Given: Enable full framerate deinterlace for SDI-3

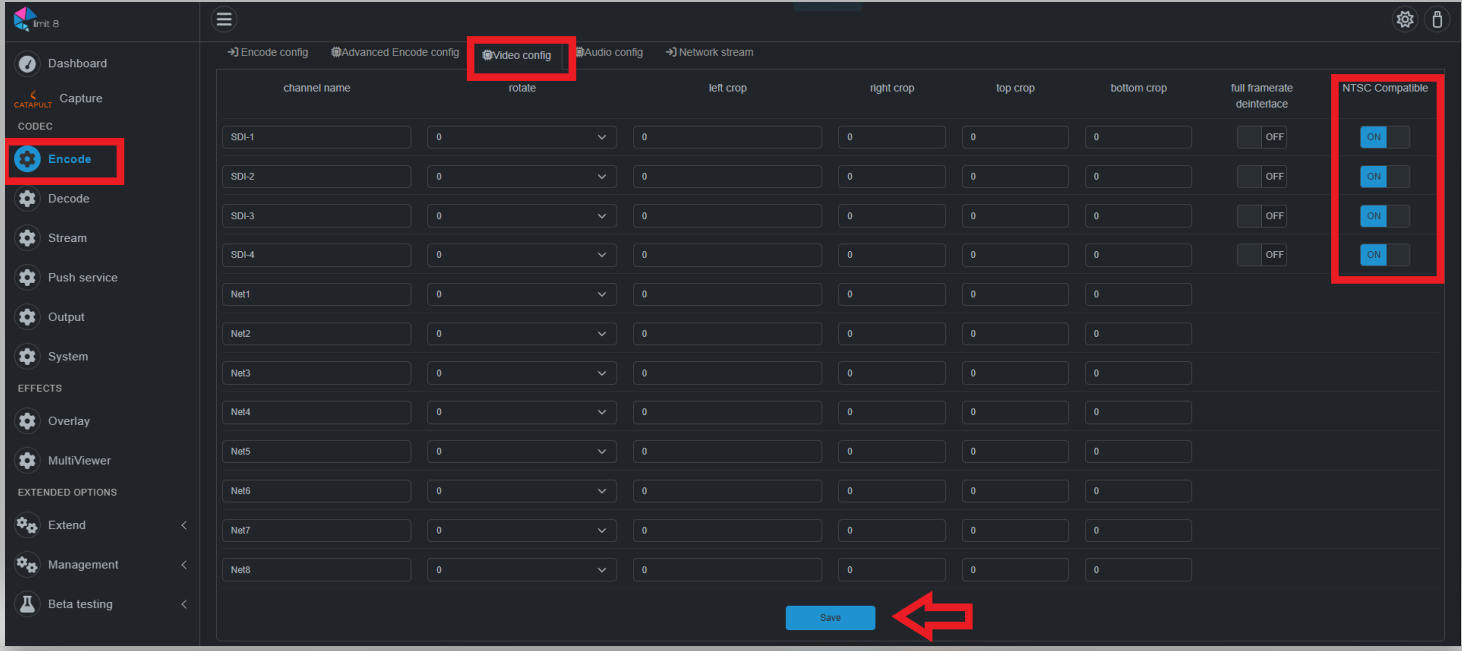Looking at the screenshot, I should pyautogui.click(x=1261, y=215).
